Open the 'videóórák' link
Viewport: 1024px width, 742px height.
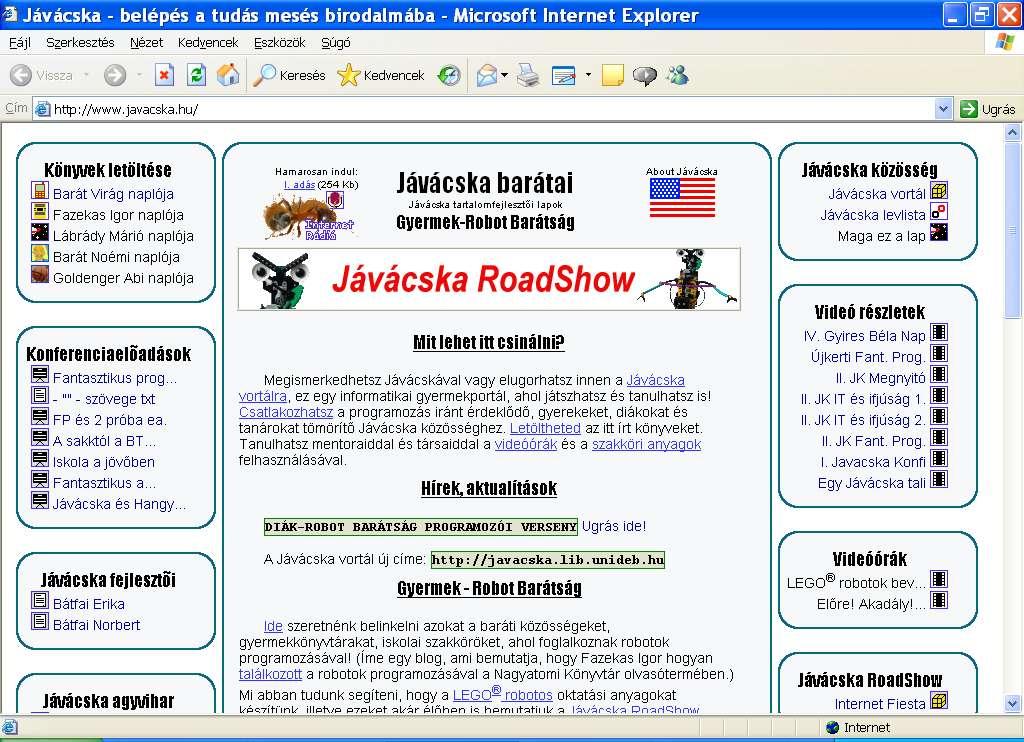tap(526, 444)
